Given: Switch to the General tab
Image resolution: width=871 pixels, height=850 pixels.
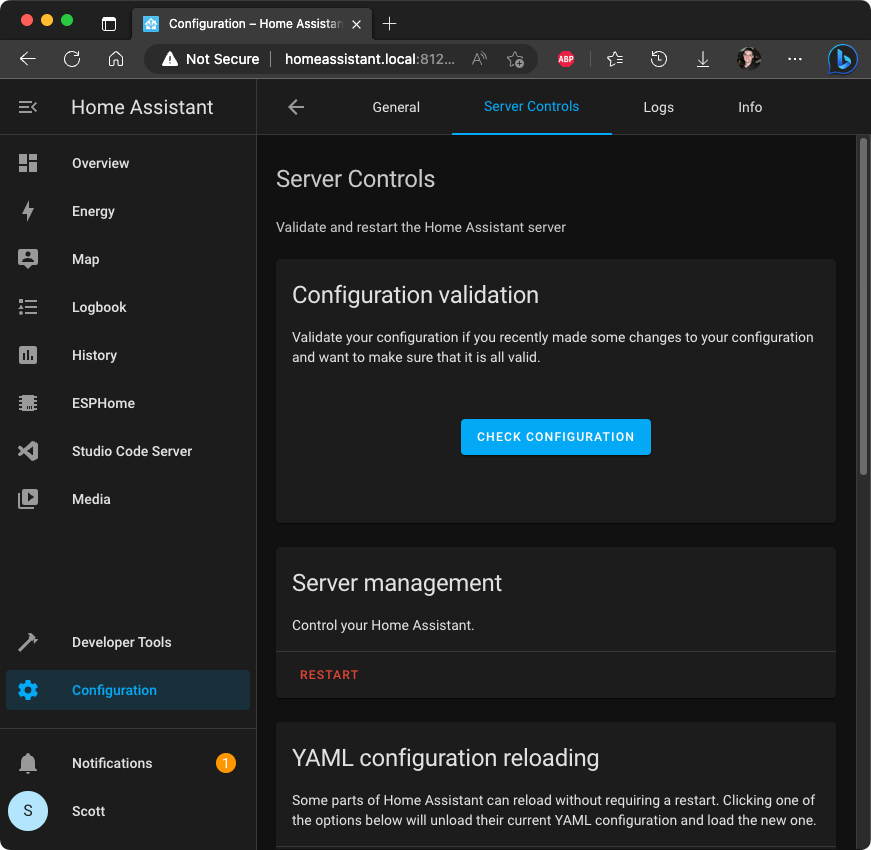Looking at the screenshot, I should pos(396,107).
